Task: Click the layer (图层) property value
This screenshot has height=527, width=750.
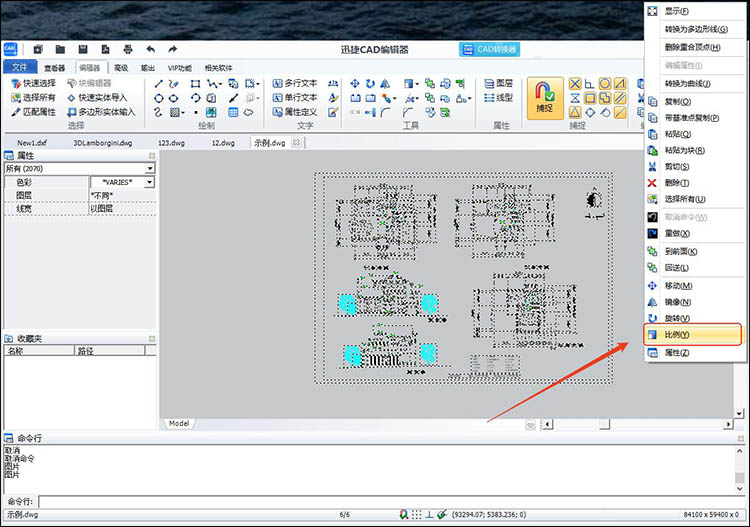Action: (x=122, y=196)
